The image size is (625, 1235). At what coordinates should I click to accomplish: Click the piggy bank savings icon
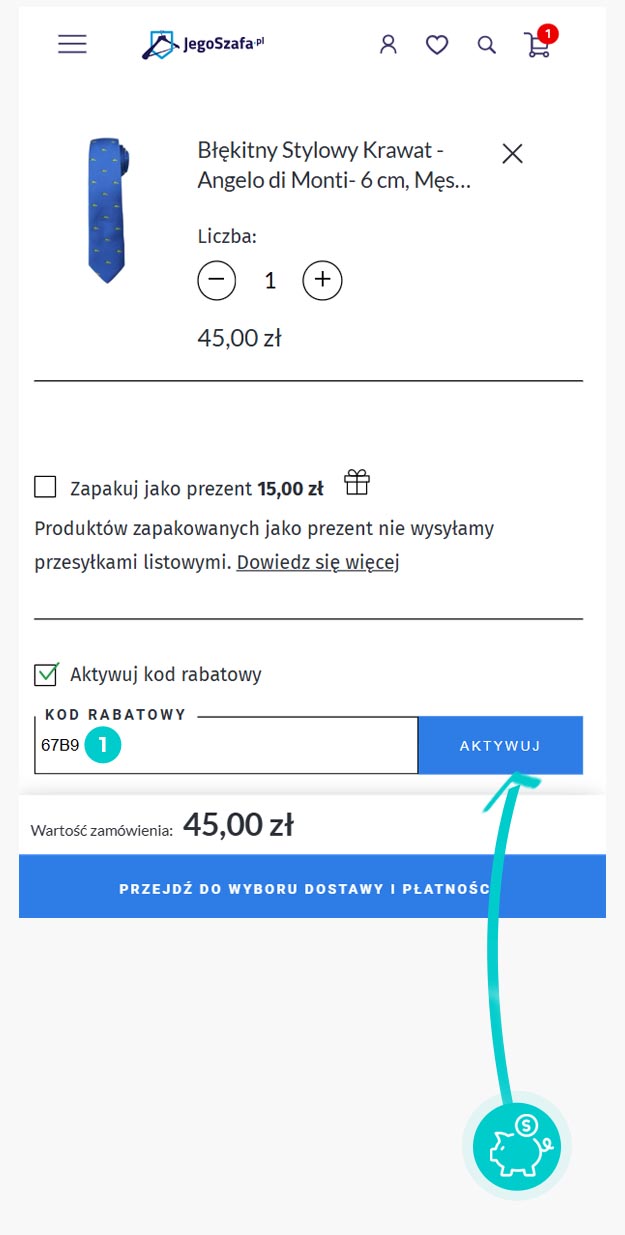(x=516, y=1146)
